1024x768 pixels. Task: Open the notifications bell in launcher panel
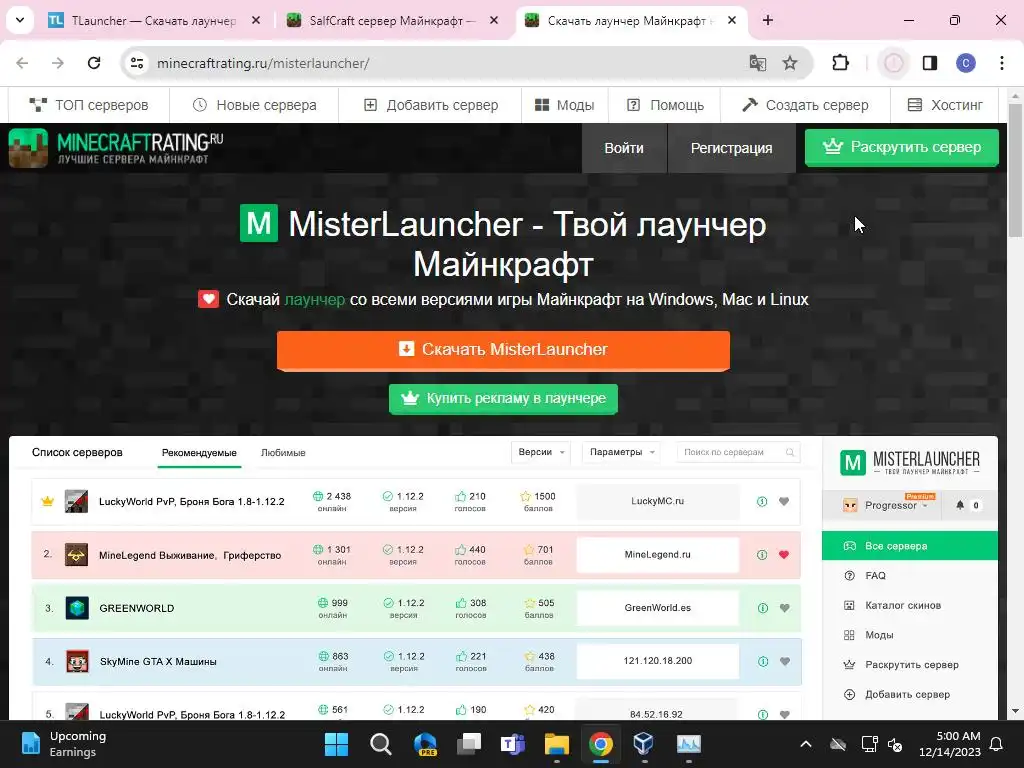click(x=960, y=505)
